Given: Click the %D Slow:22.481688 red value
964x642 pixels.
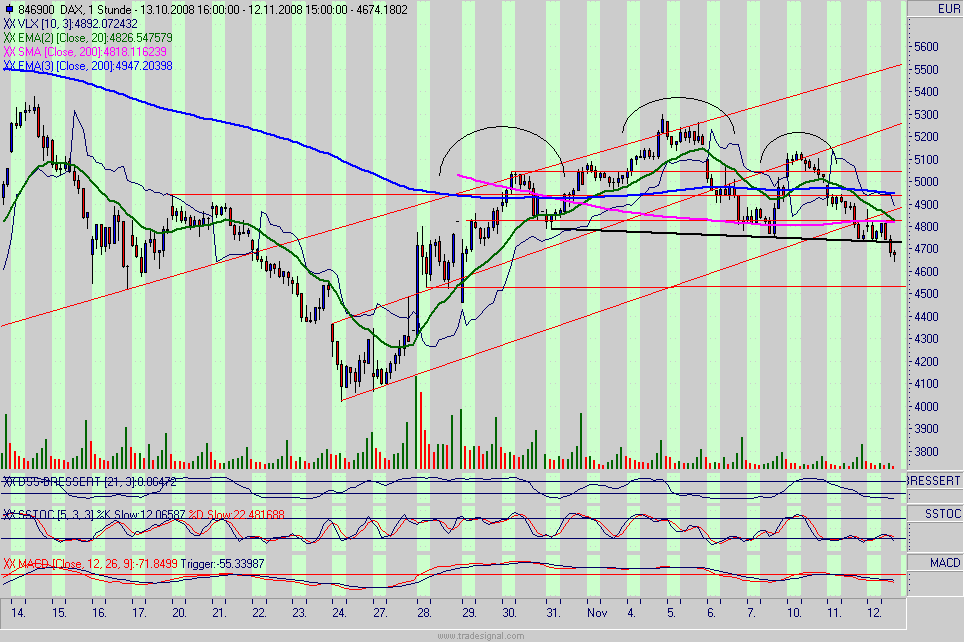Looking at the screenshot, I should 237,515.
